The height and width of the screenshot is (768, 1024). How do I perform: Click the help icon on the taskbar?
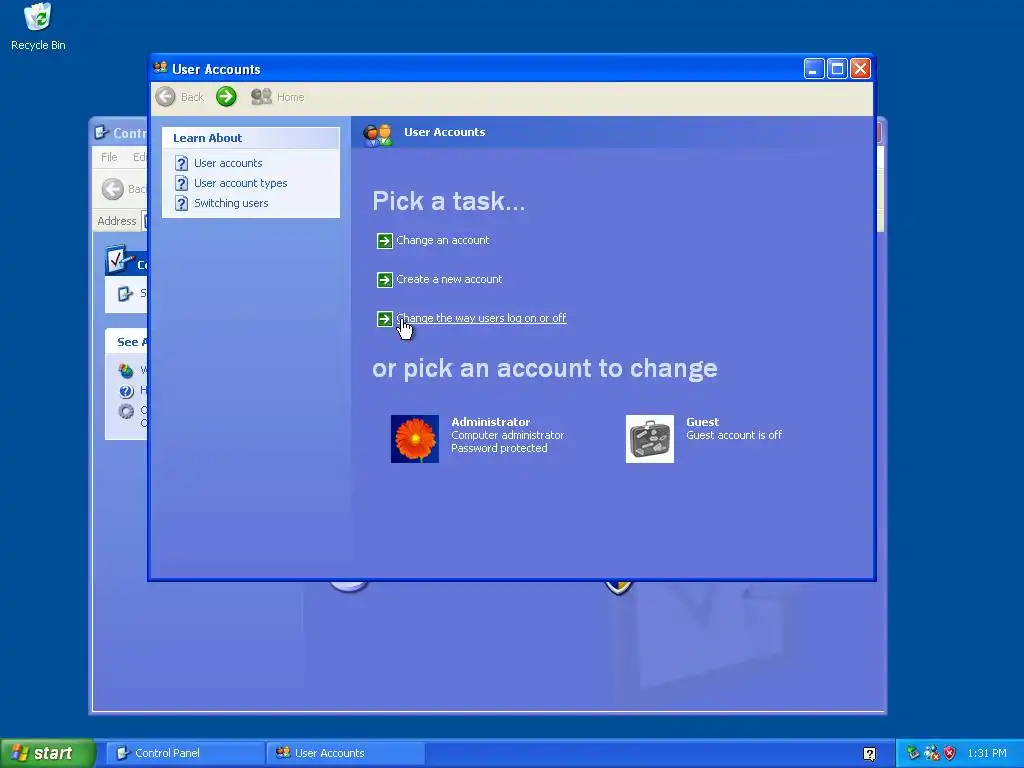point(869,754)
